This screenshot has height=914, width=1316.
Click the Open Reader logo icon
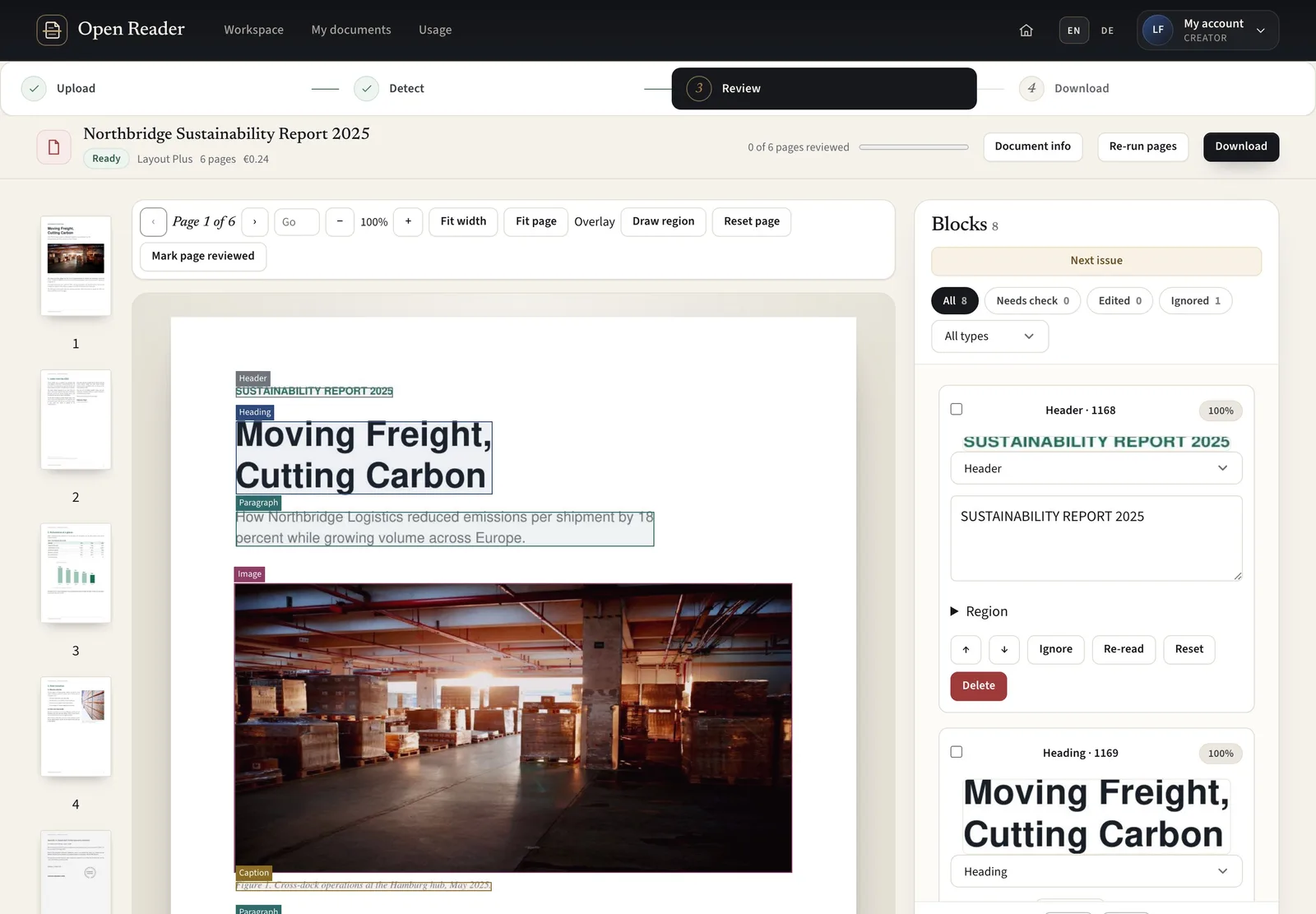(52, 30)
